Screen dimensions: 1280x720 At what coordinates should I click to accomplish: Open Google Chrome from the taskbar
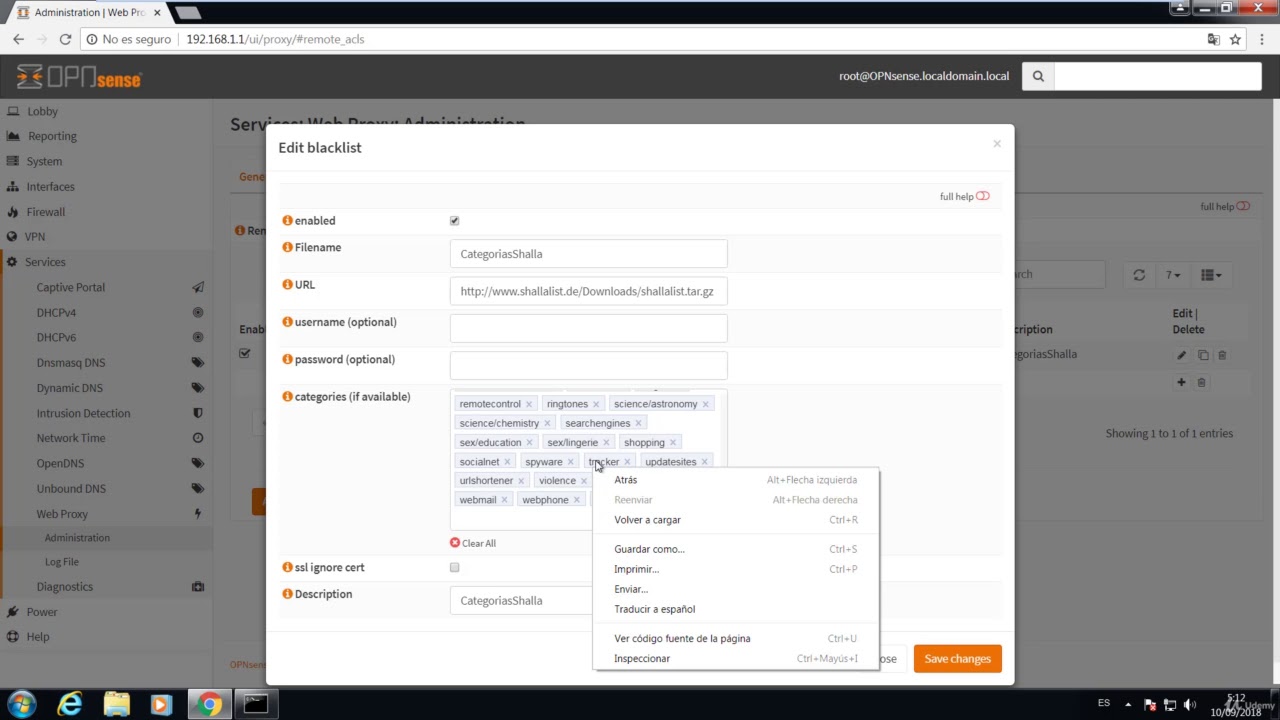(x=209, y=704)
